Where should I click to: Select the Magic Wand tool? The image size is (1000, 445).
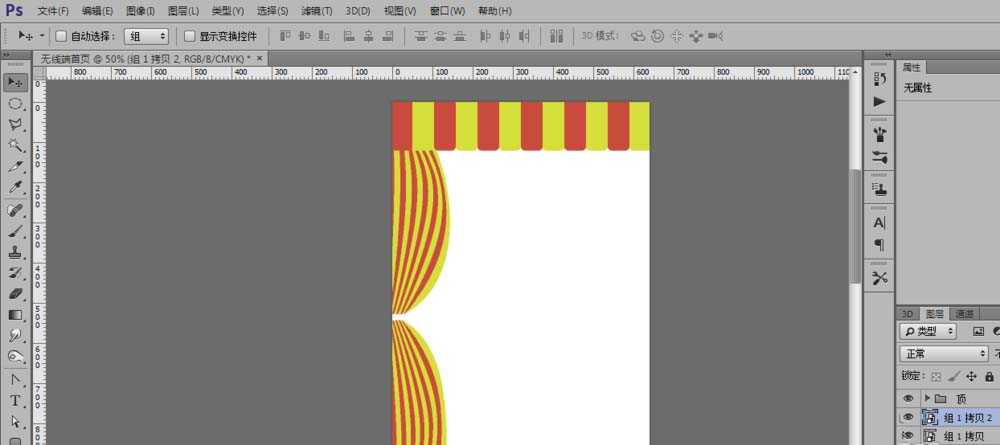[16, 145]
